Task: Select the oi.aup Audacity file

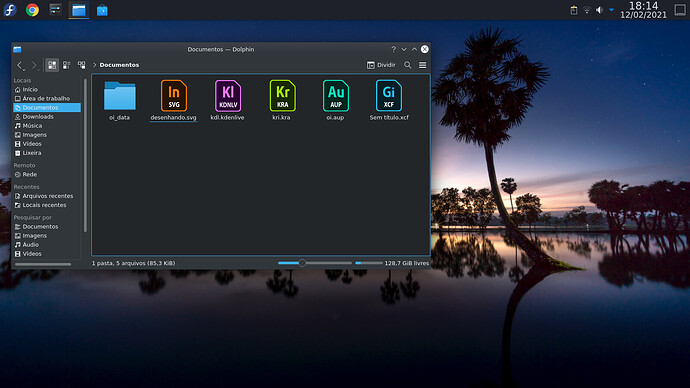Action: pyautogui.click(x=335, y=100)
